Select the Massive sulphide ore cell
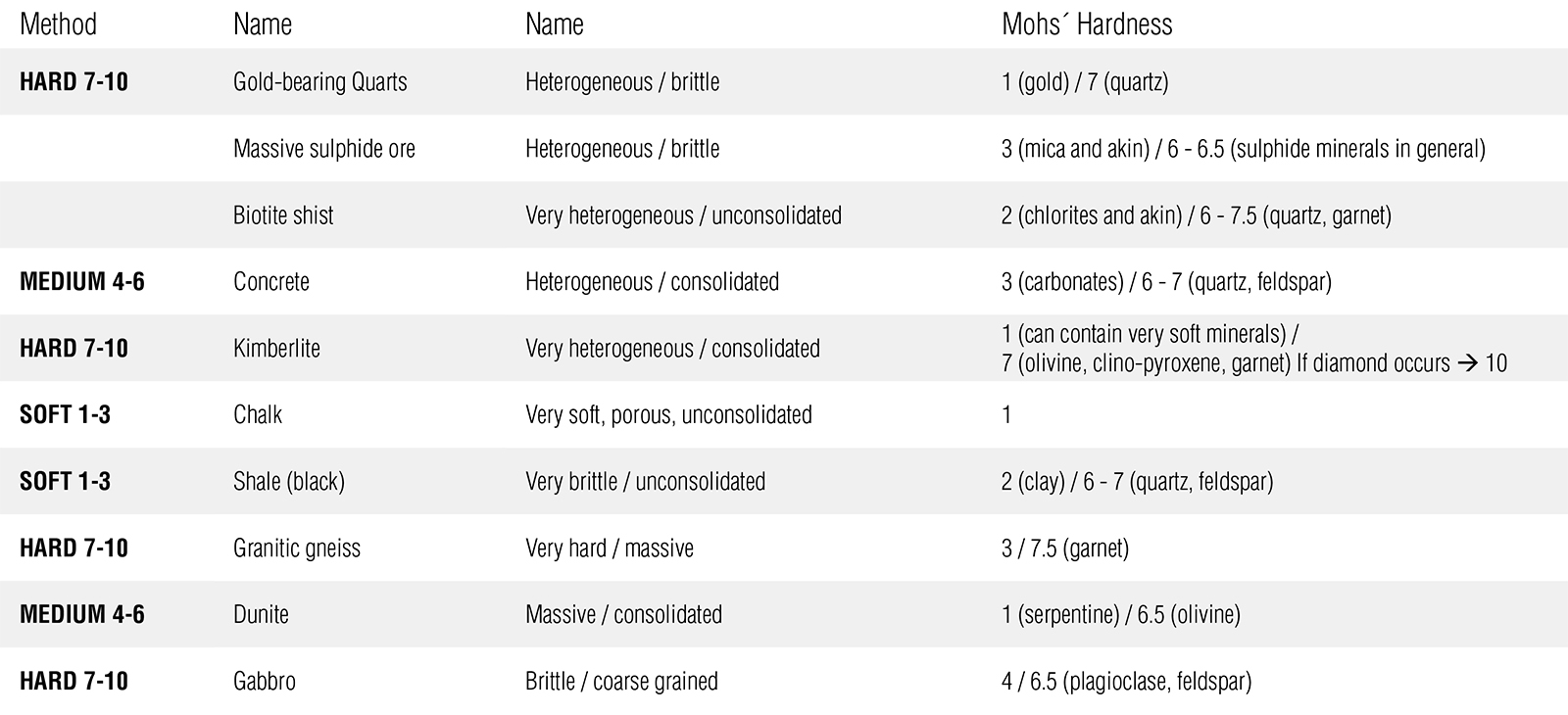 tap(323, 149)
